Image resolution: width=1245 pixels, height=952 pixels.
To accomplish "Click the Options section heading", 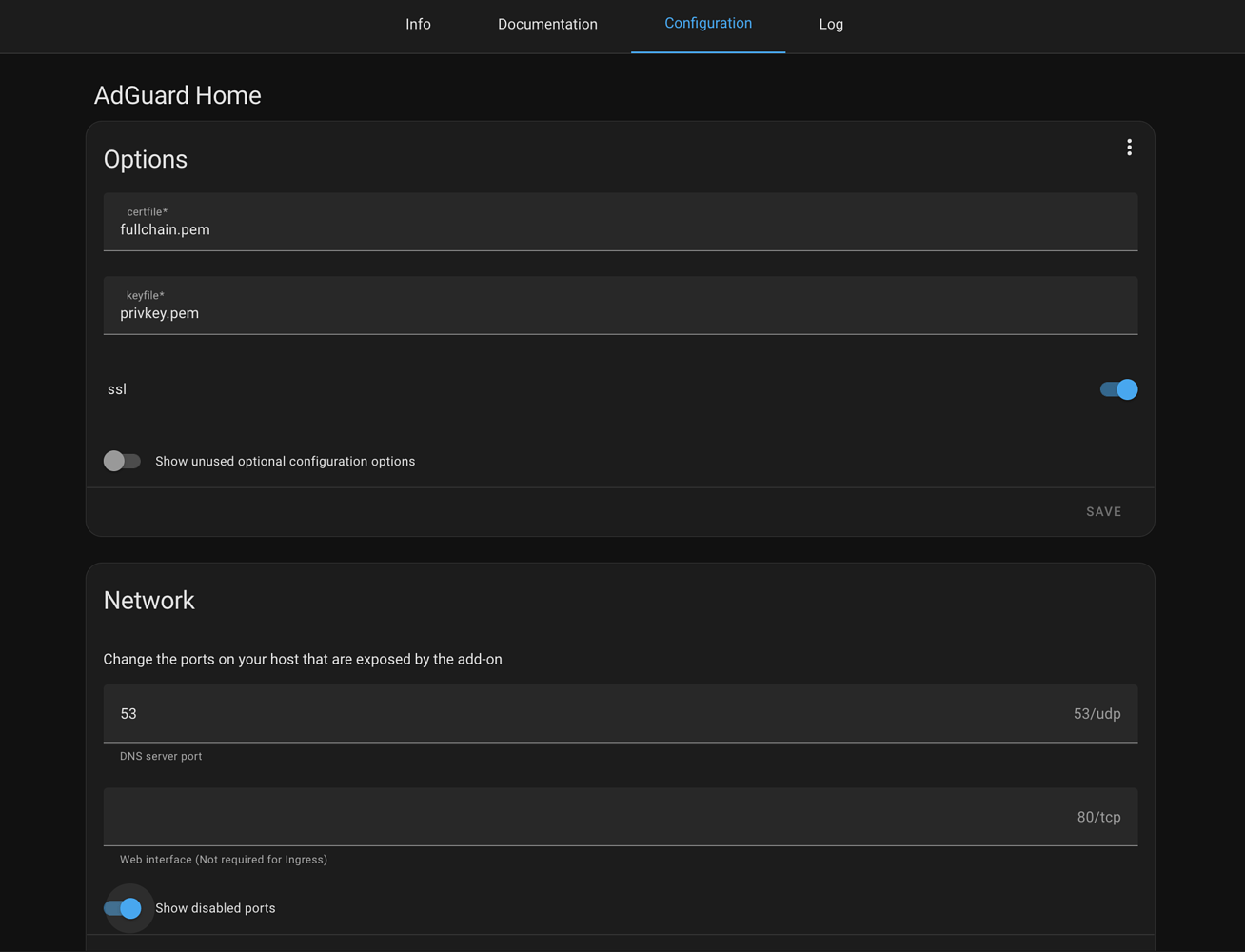I will tap(146, 159).
